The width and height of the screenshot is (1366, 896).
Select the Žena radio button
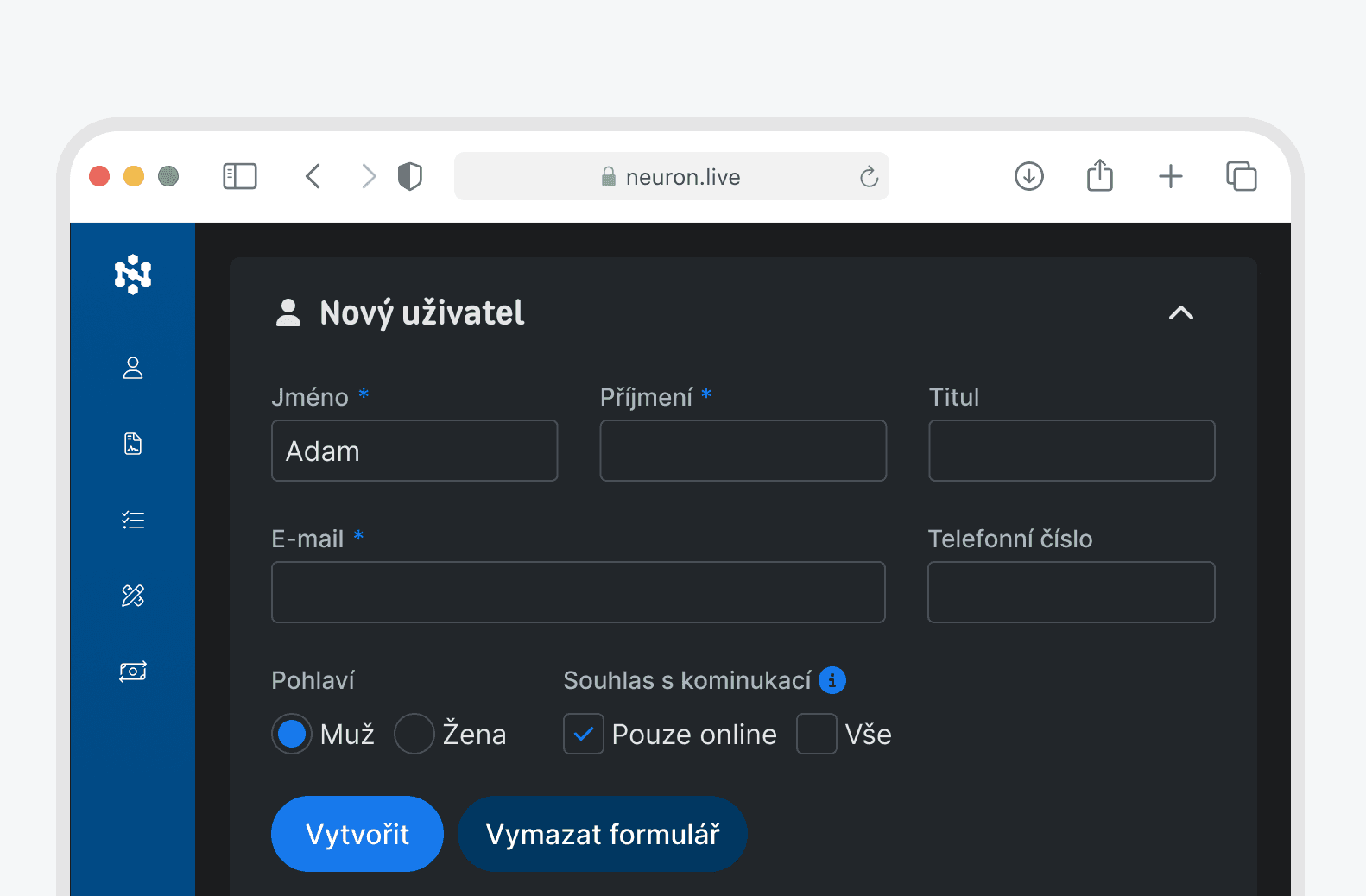414,734
